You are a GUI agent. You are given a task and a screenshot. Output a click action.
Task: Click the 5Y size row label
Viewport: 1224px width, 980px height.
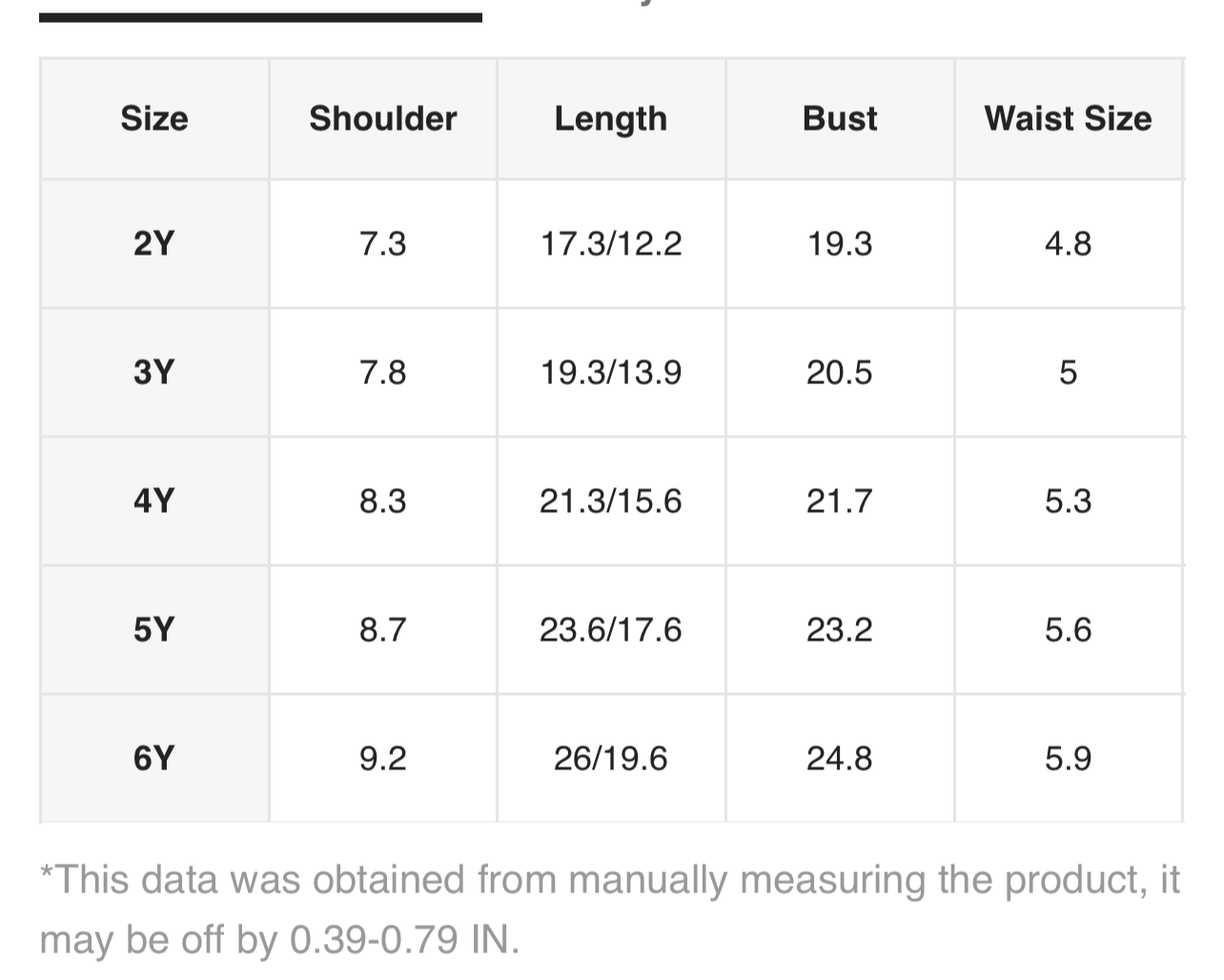[x=154, y=629]
